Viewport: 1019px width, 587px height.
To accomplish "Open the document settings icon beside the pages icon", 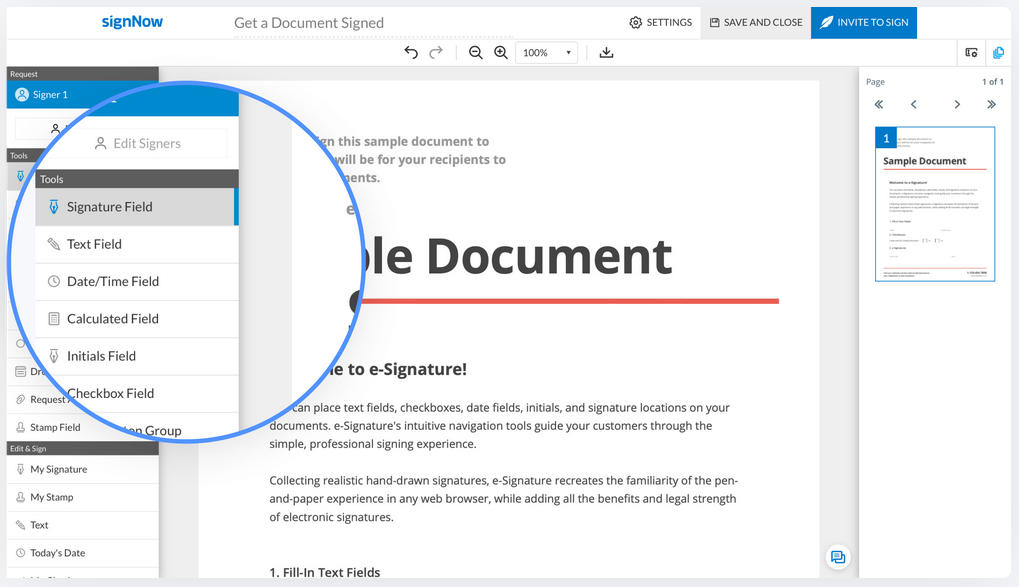I will tap(971, 52).
